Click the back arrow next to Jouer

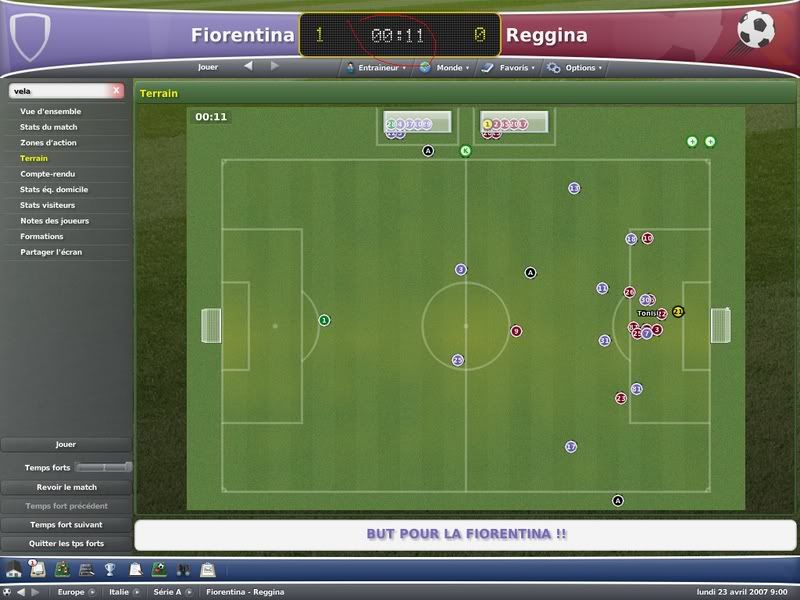tap(248, 66)
